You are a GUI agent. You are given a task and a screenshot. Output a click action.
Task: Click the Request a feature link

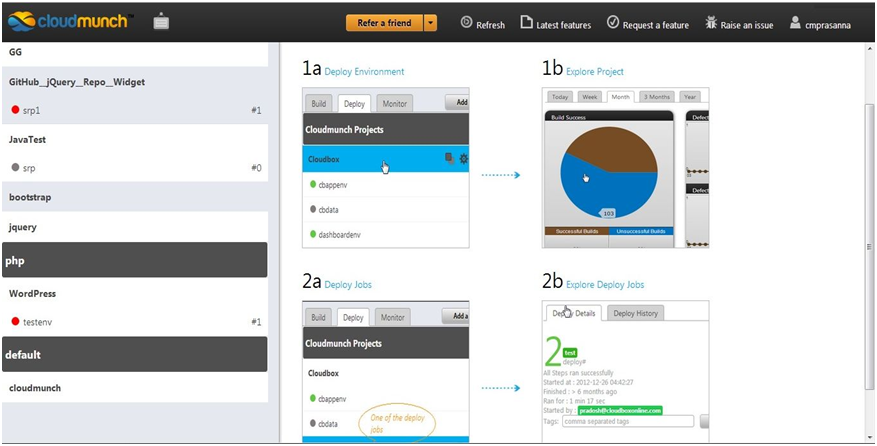(656, 25)
